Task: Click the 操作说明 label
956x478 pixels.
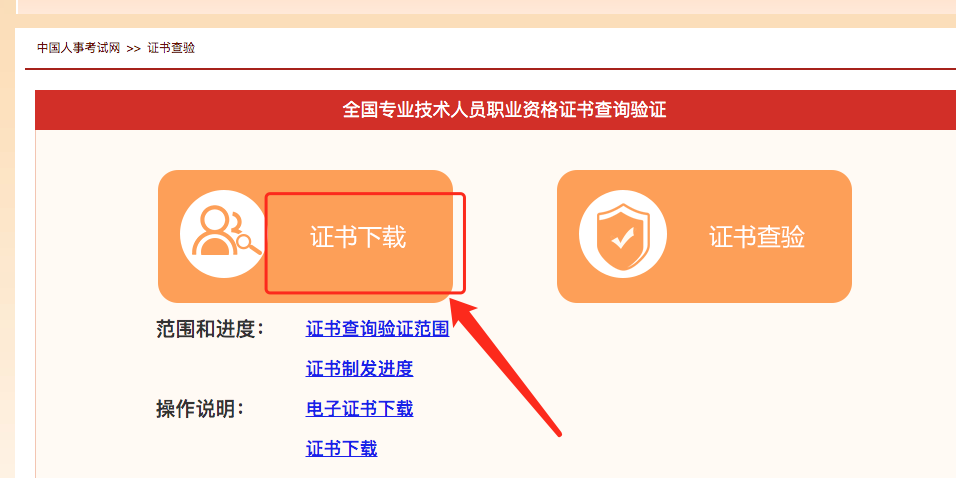Action: click(199, 409)
